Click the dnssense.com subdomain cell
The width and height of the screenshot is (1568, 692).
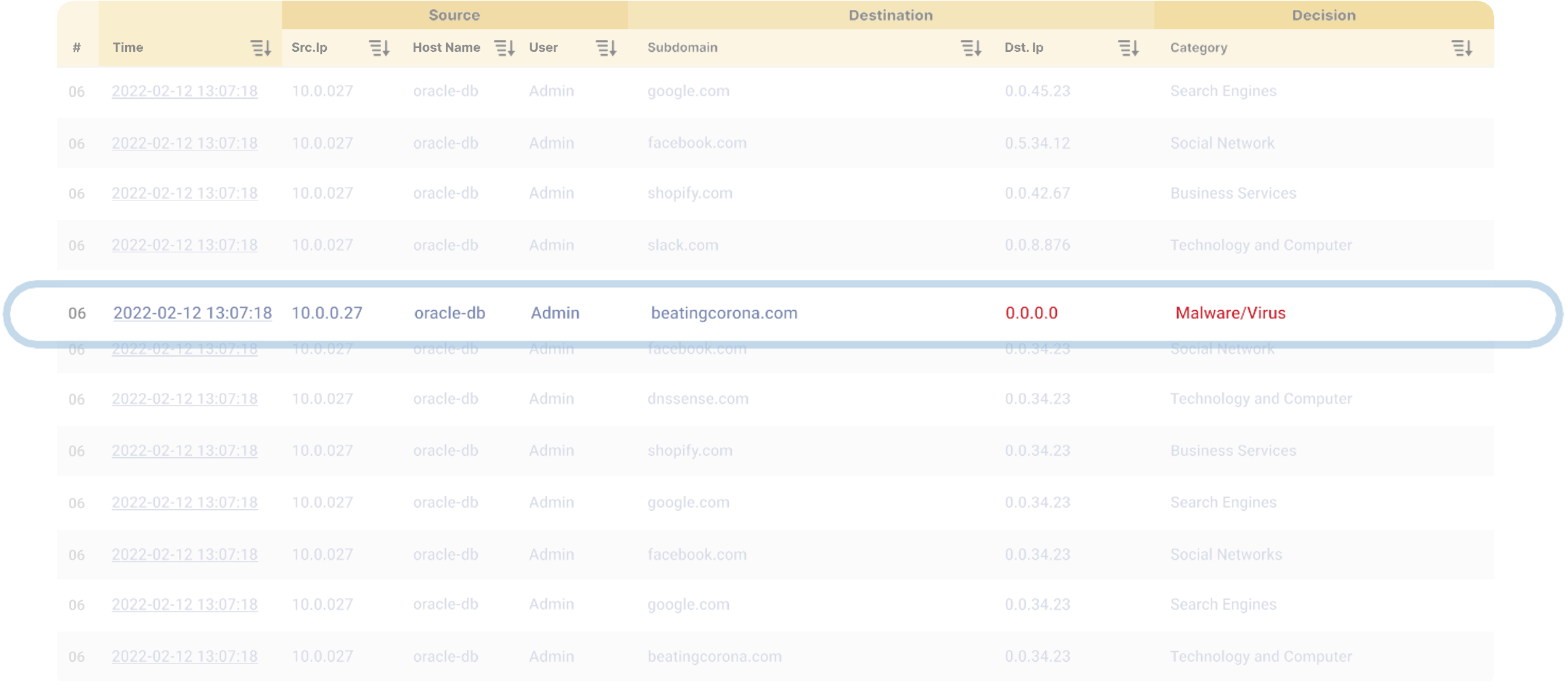[697, 398]
